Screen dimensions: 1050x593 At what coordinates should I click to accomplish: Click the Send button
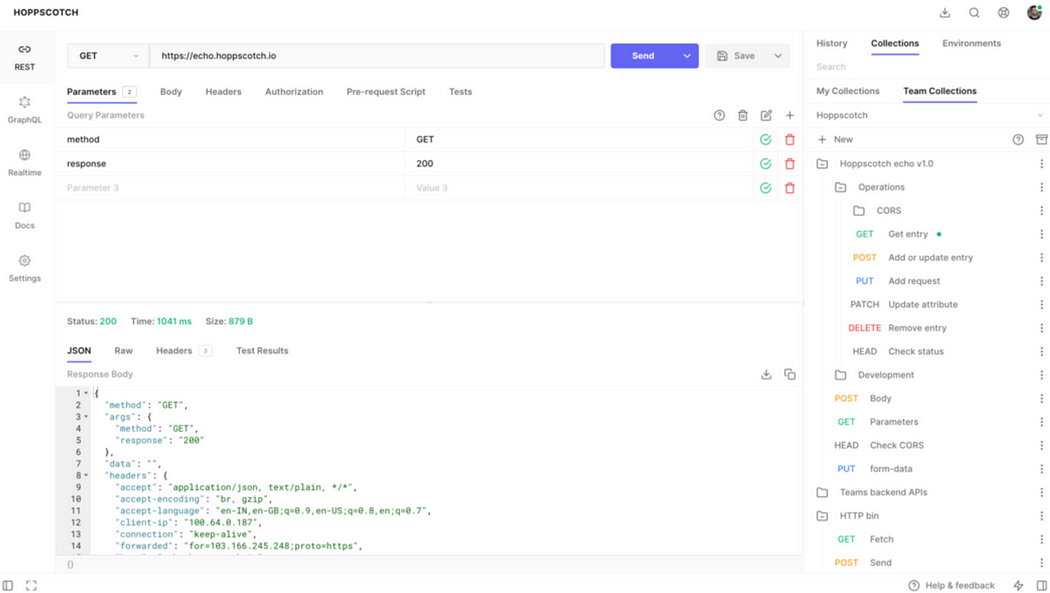point(643,56)
